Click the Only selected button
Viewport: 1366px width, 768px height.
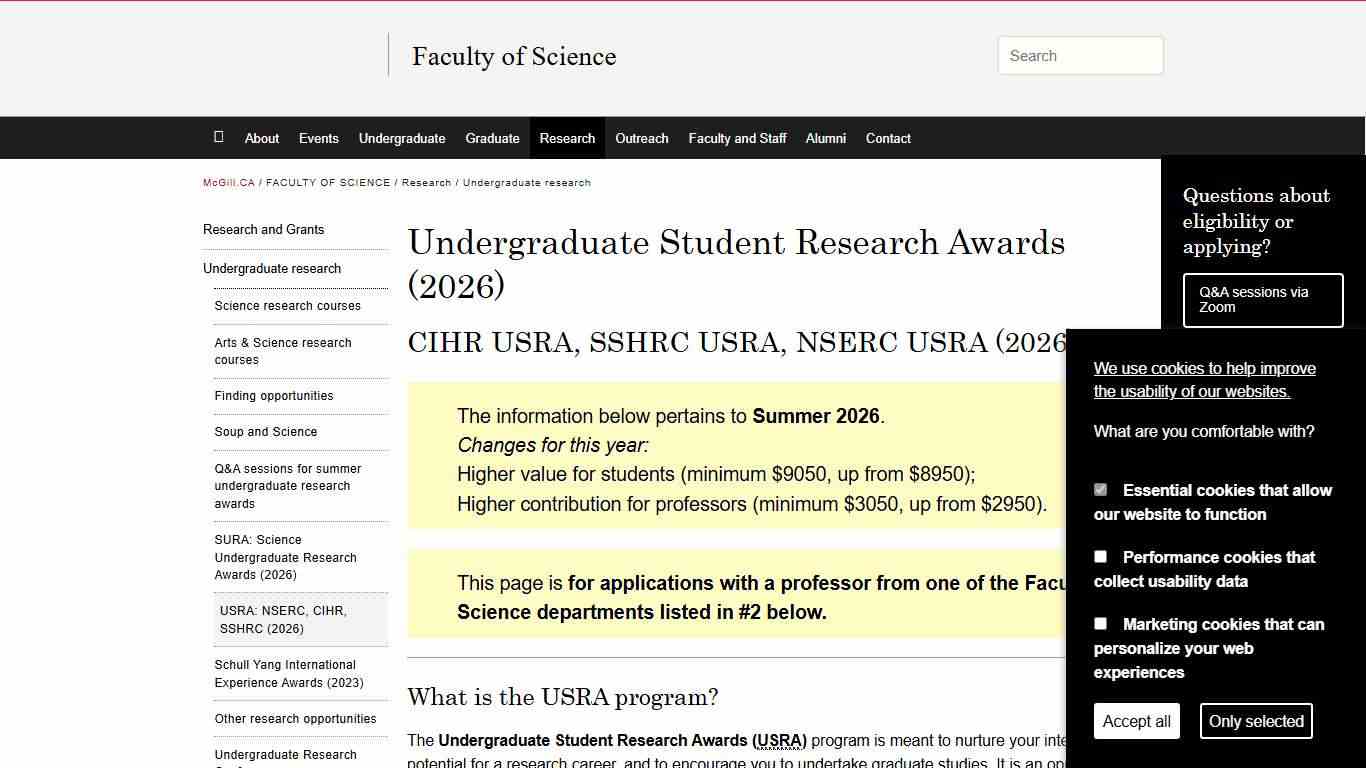(1256, 721)
